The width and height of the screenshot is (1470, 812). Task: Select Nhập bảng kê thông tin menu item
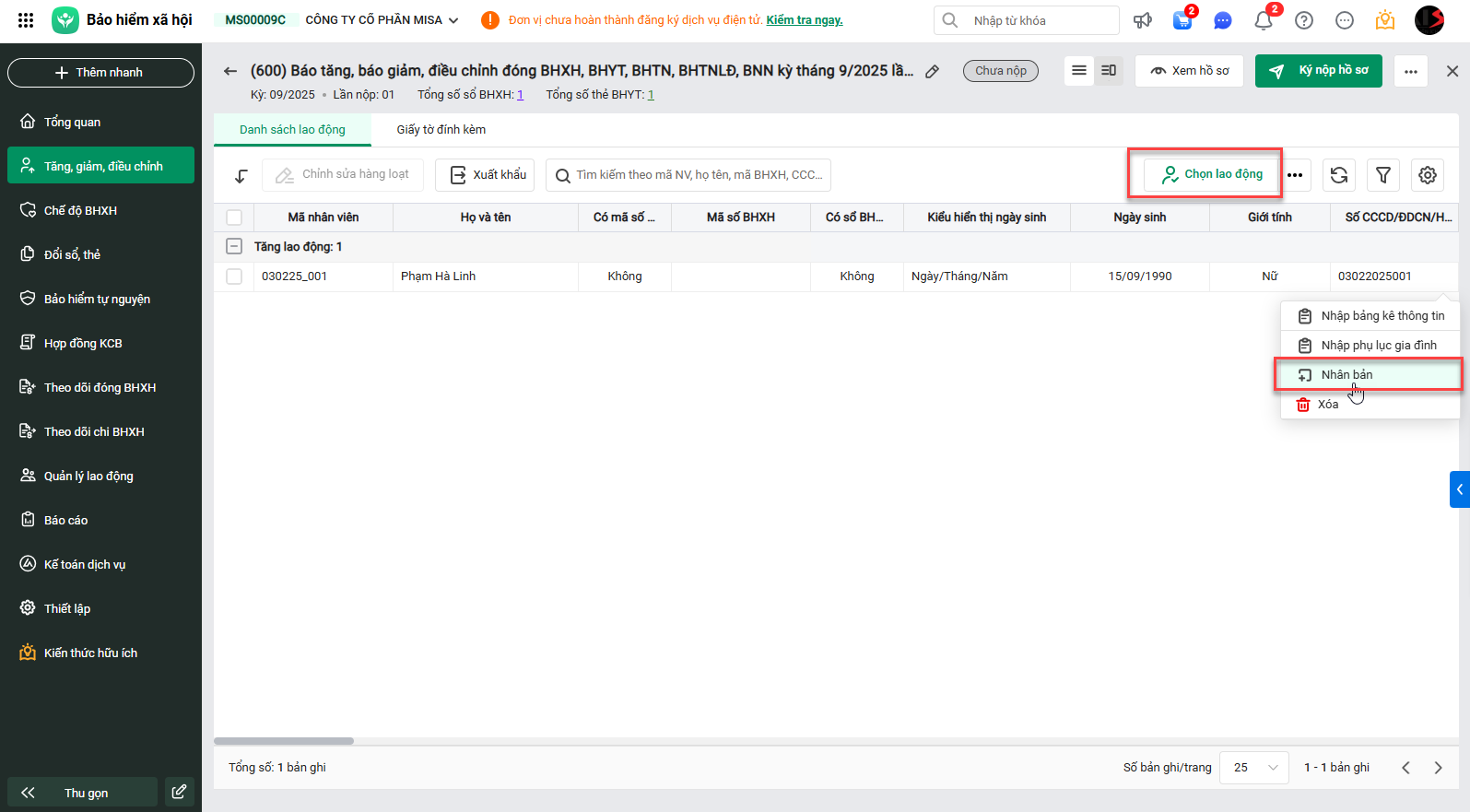point(1371,316)
